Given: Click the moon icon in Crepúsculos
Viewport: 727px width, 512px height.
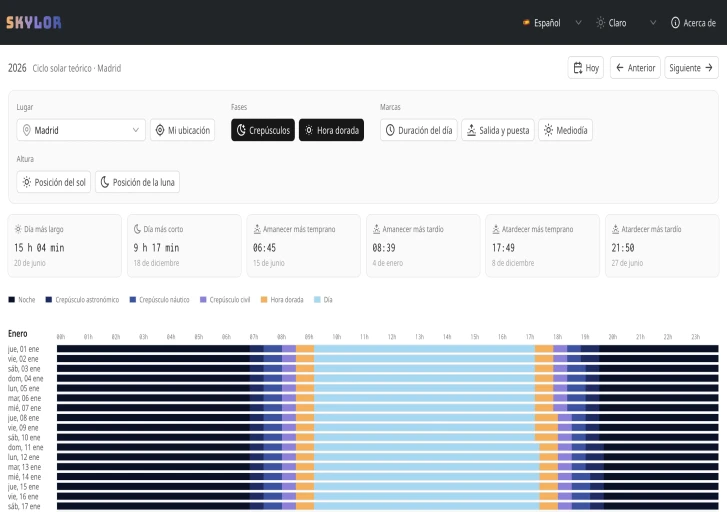Looking at the screenshot, I should [x=241, y=130].
